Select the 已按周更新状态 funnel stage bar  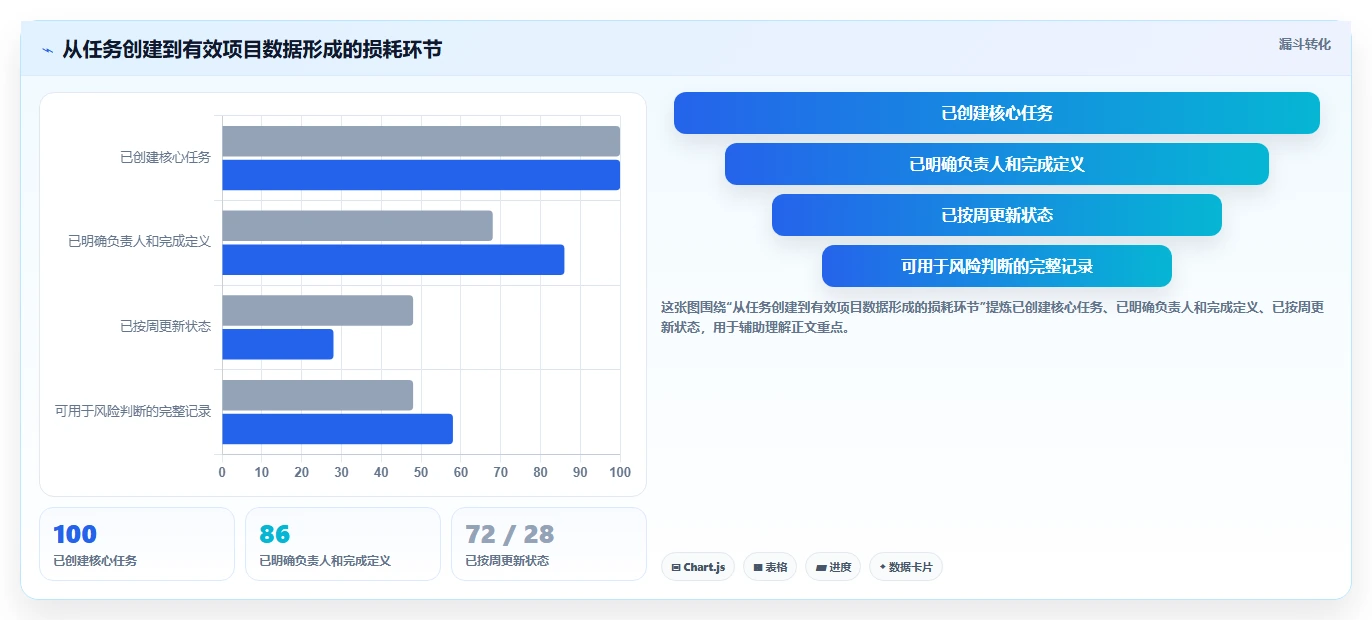click(997, 215)
